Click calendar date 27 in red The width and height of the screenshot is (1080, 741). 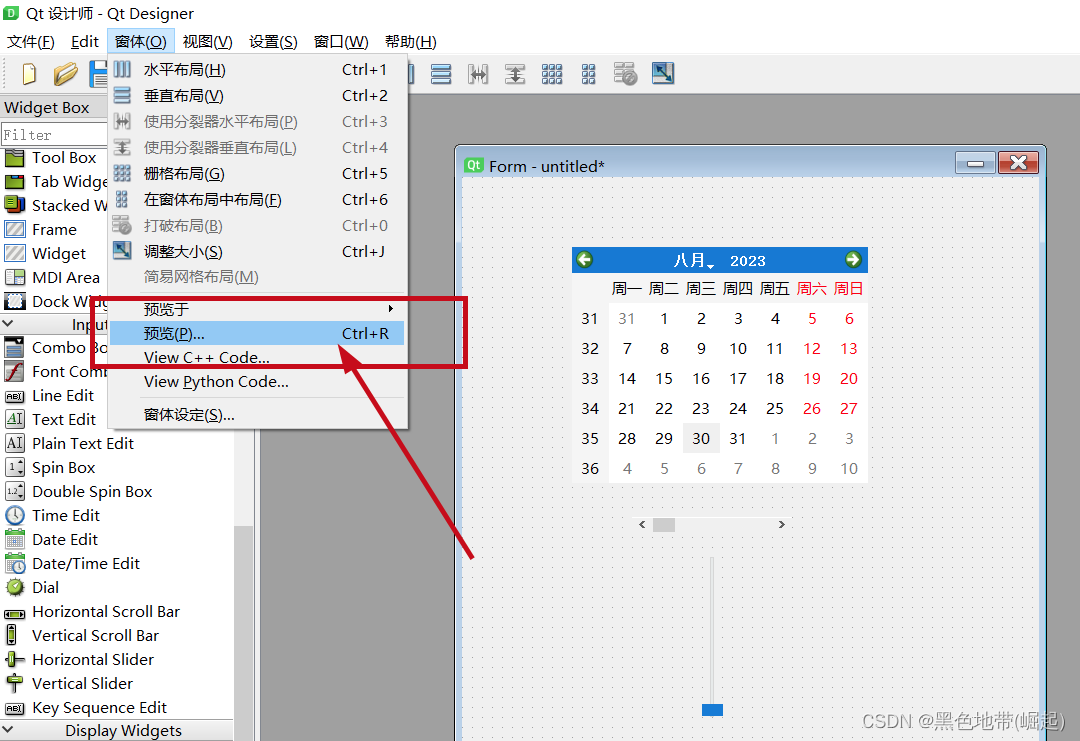point(849,408)
